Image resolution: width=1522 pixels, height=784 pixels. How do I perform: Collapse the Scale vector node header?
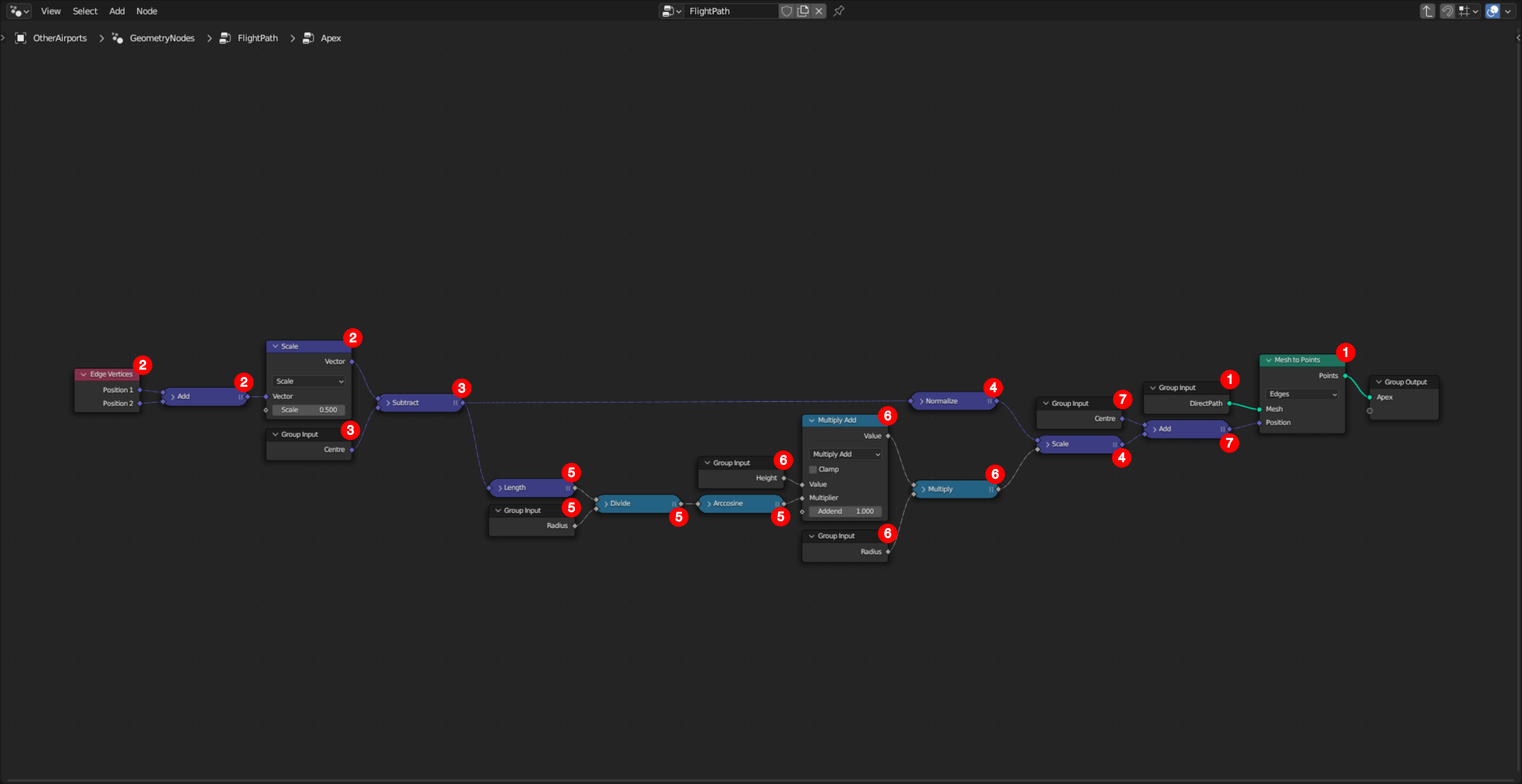click(275, 346)
